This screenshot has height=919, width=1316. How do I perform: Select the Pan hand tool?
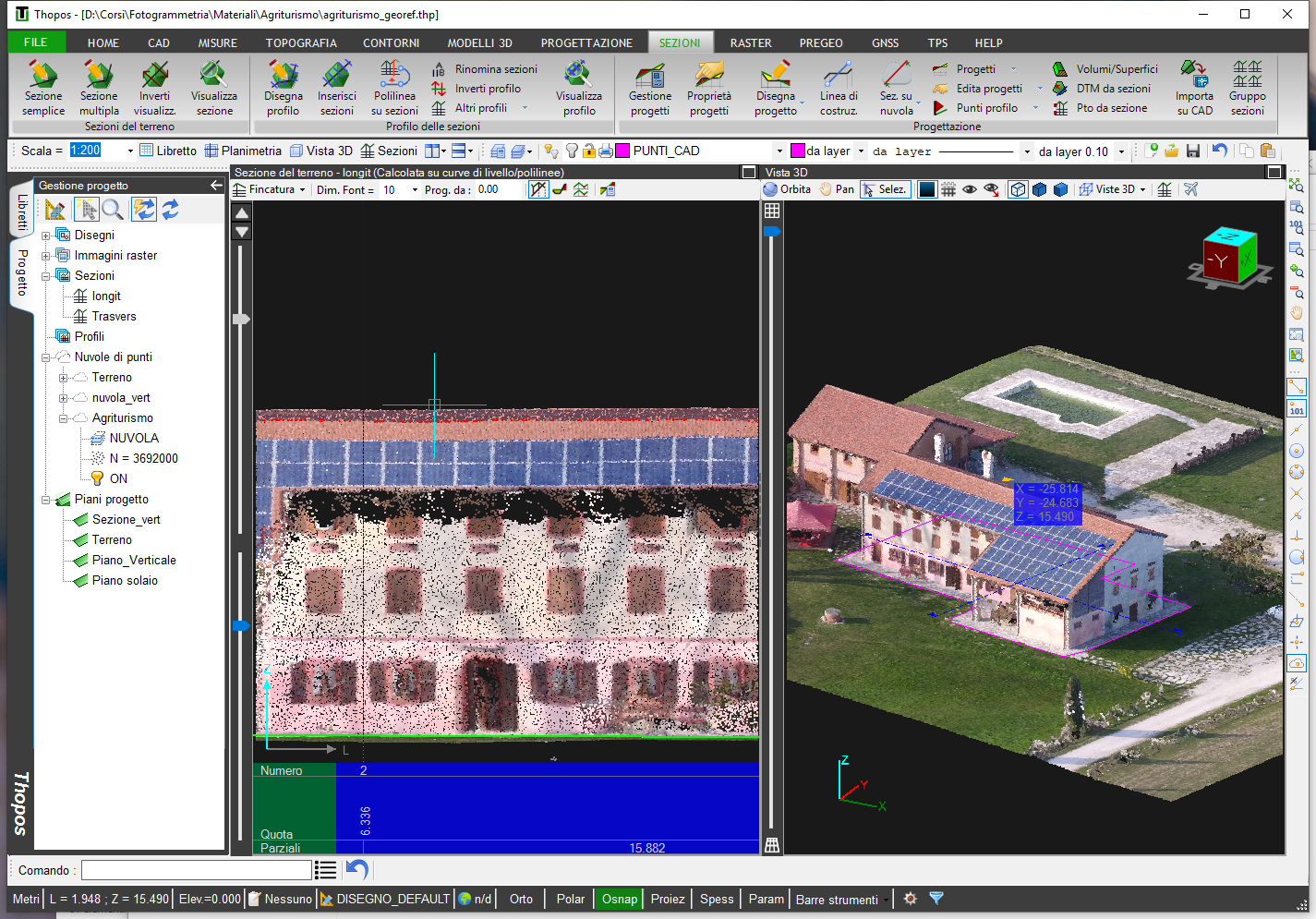pos(836,189)
